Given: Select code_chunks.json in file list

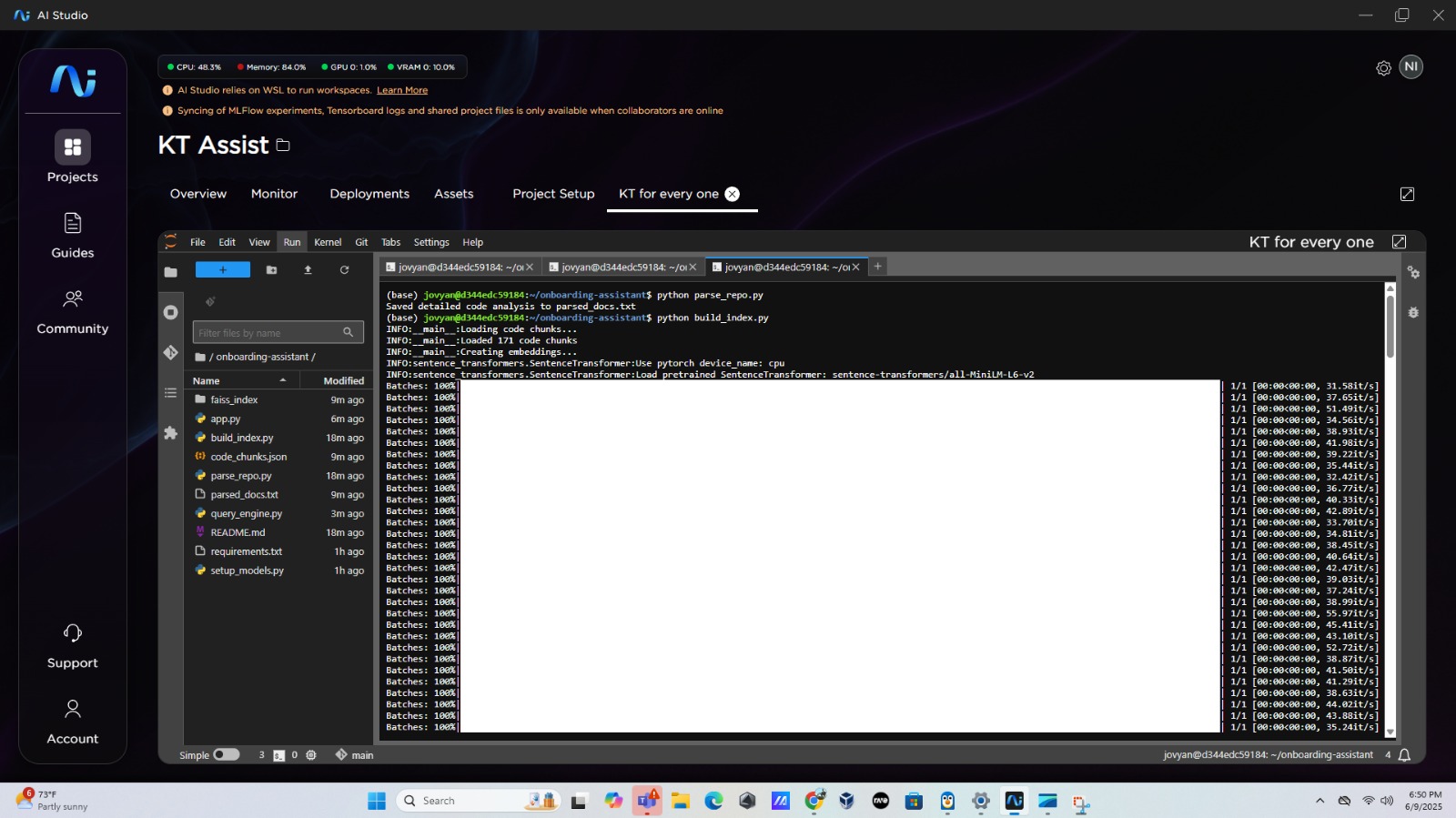Looking at the screenshot, I should coord(278,457).
